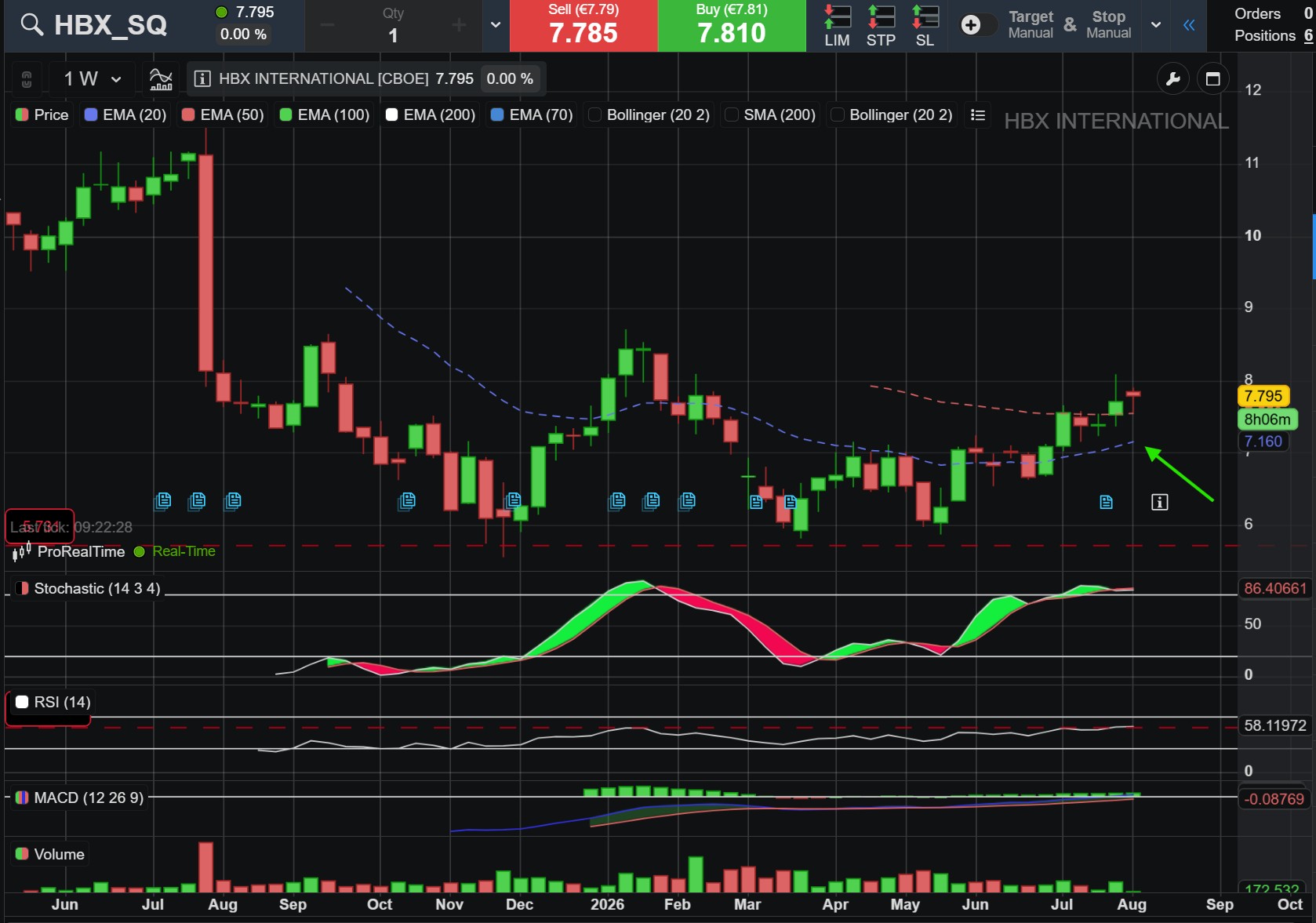
Task: Click the search magnifier icon beside HBX_SQ
Action: click(x=31, y=24)
